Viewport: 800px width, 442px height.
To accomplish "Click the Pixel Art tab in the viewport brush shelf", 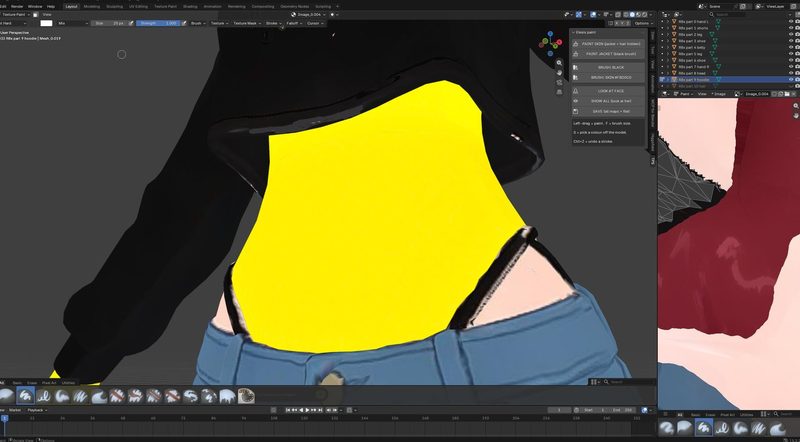I will click(x=49, y=382).
